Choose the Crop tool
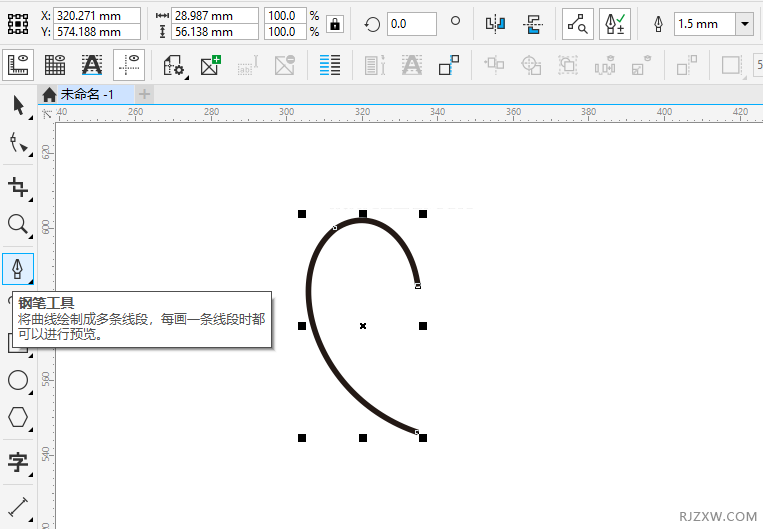The image size is (763, 529). pos(18,187)
